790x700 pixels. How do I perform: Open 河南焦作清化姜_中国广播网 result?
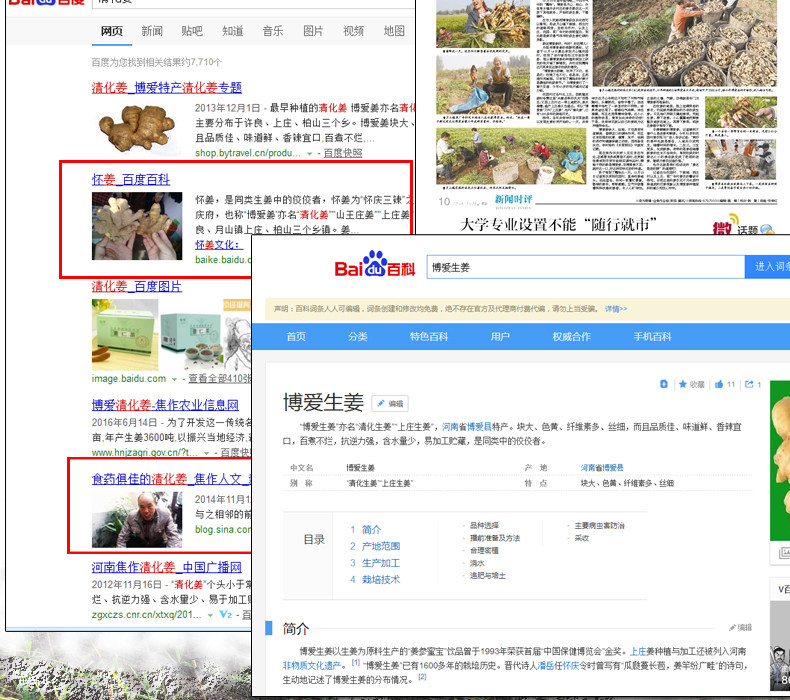point(167,567)
